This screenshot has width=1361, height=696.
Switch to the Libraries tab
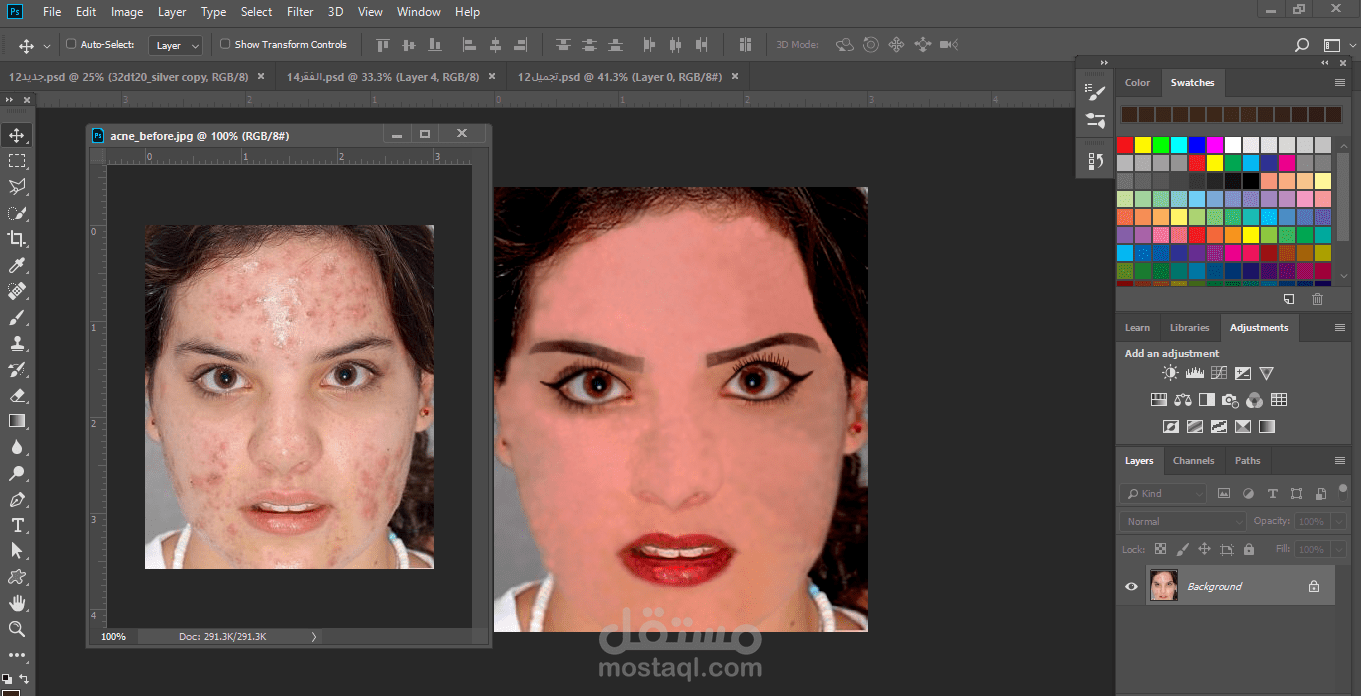1189,328
